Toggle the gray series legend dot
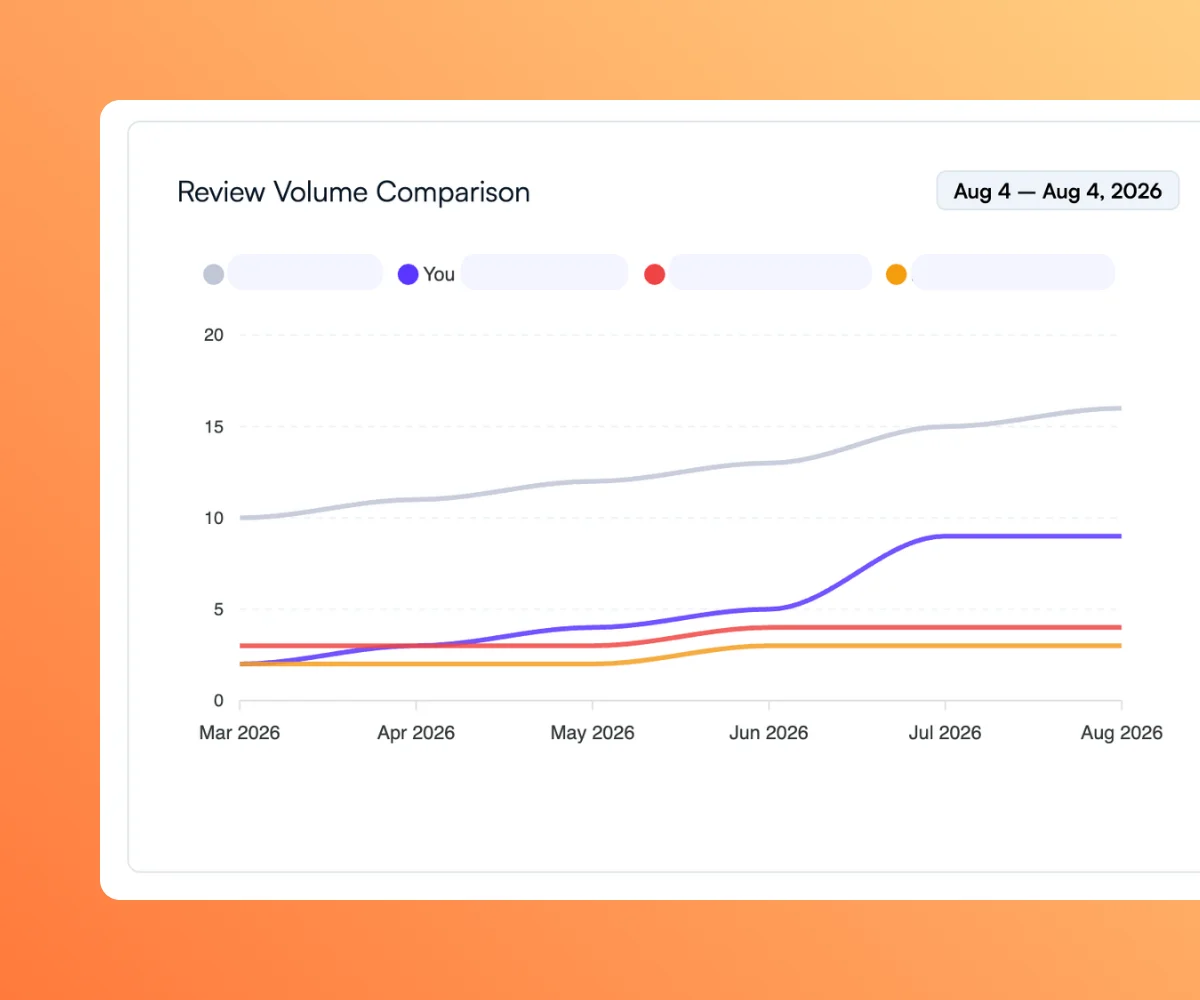Viewport: 1200px width, 1000px height. pyautogui.click(x=214, y=274)
